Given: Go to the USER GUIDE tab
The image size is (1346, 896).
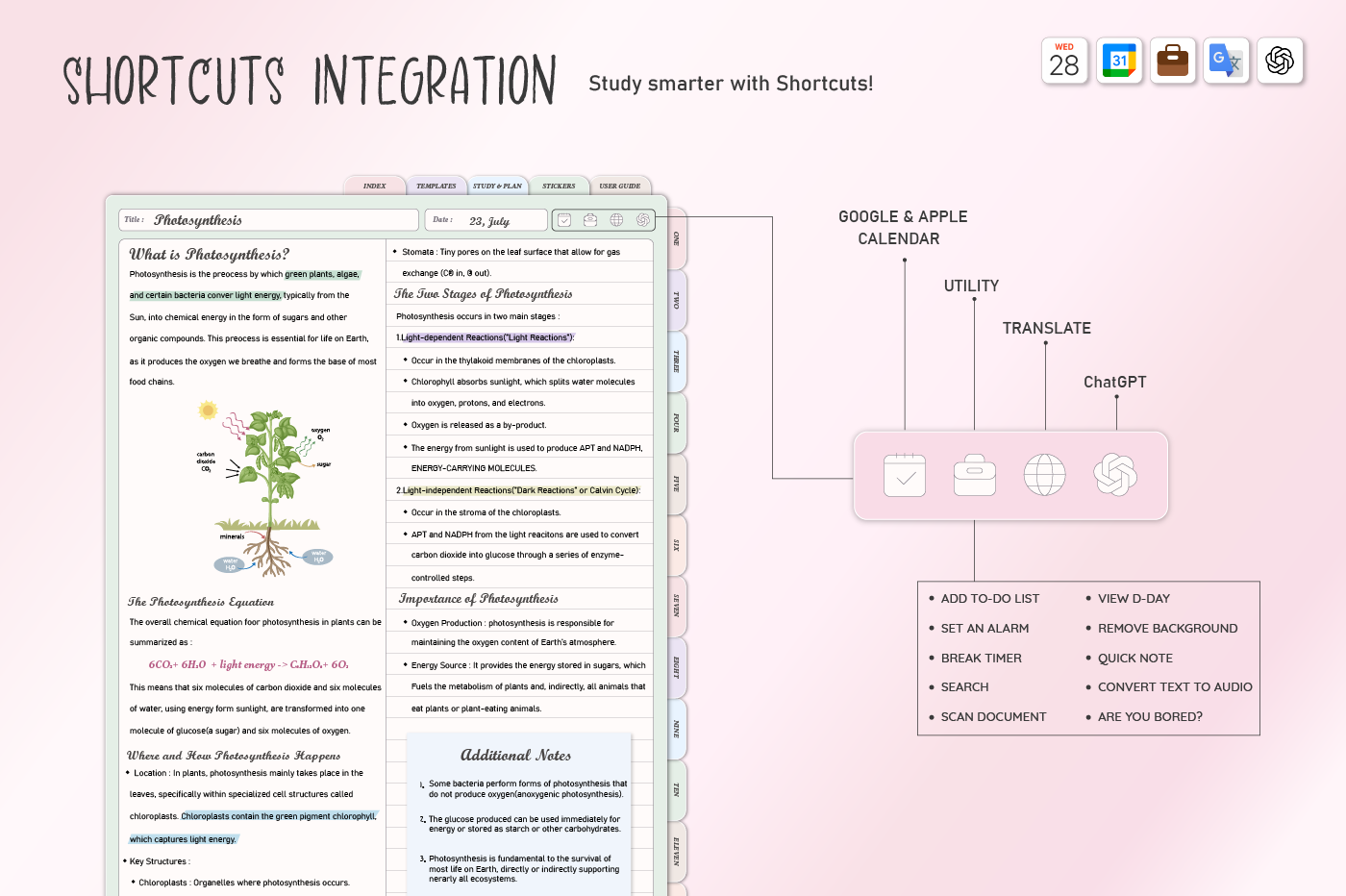Looking at the screenshot, I should point(620,187).
